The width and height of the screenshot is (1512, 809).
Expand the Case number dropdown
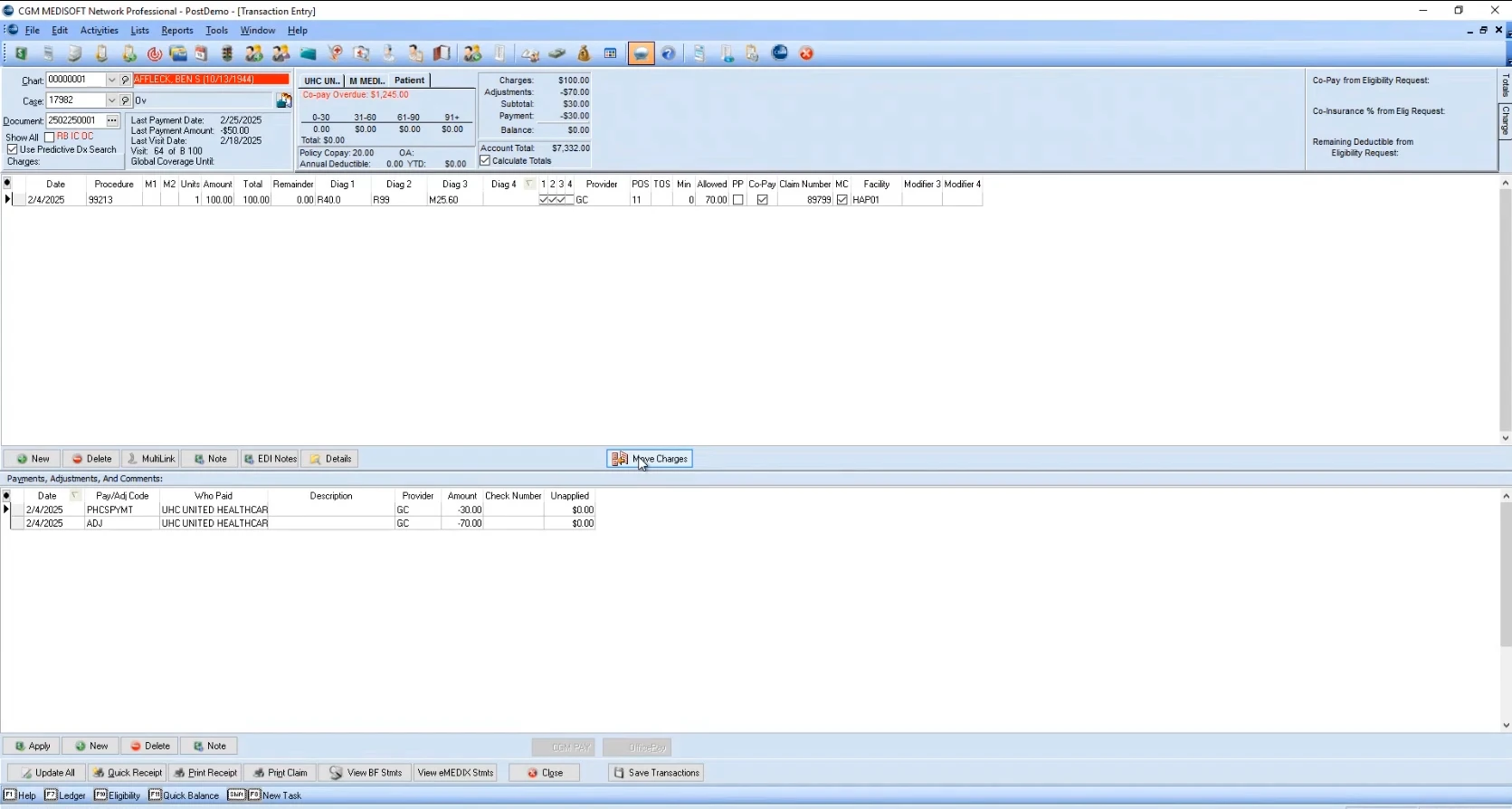pos(112,100)
